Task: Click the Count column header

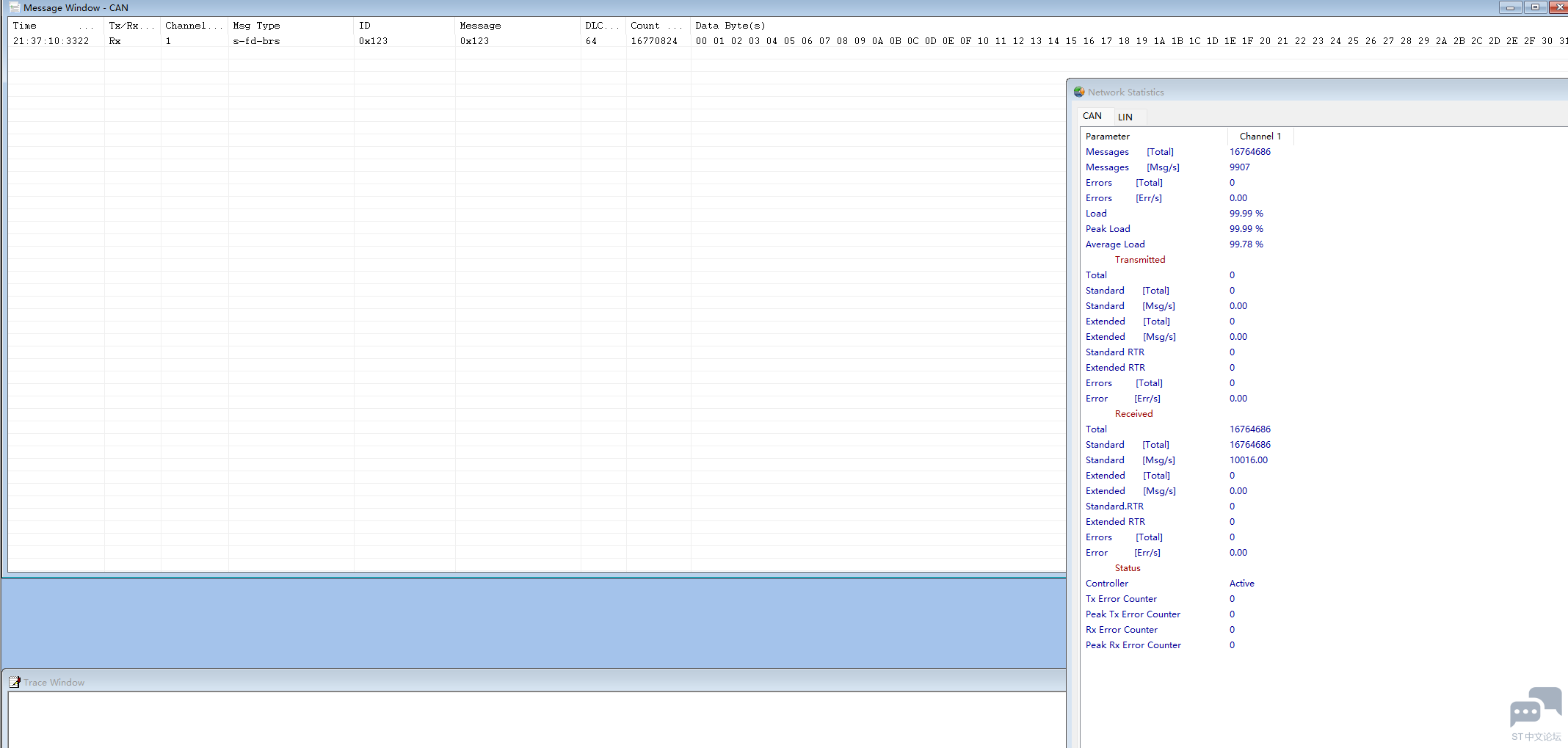Action: click(658, 26)
